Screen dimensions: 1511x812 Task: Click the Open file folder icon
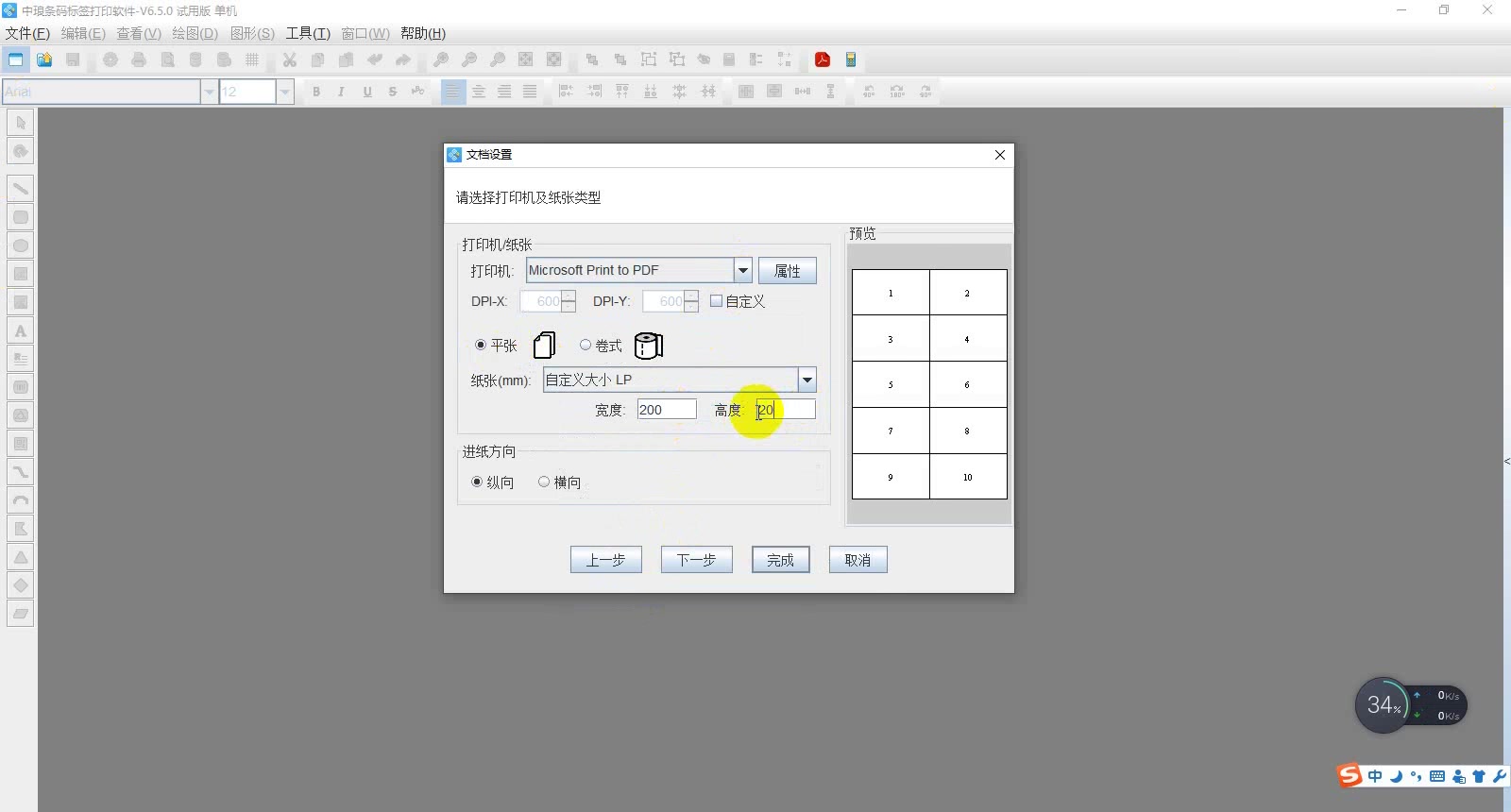point(44,59)
